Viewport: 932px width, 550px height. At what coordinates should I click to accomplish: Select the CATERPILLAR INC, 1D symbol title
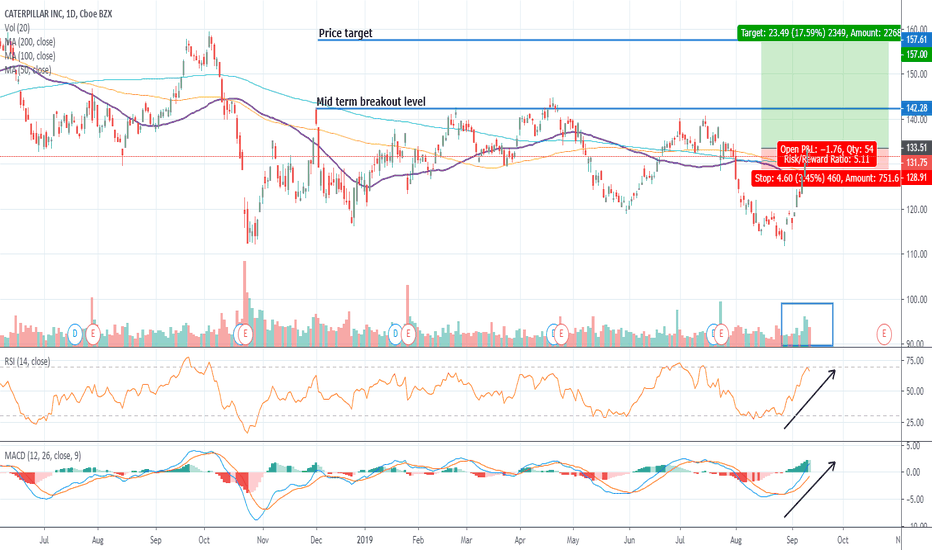[58, 14]
